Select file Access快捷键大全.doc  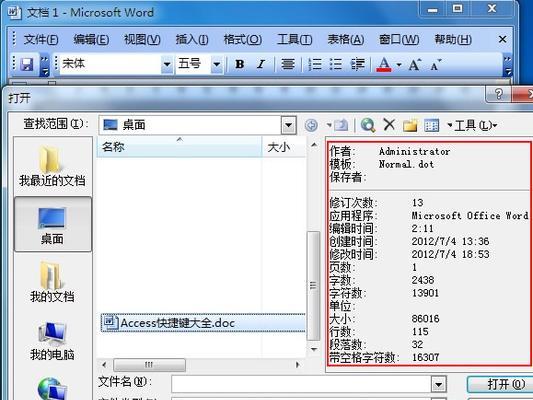pos(203,323)
